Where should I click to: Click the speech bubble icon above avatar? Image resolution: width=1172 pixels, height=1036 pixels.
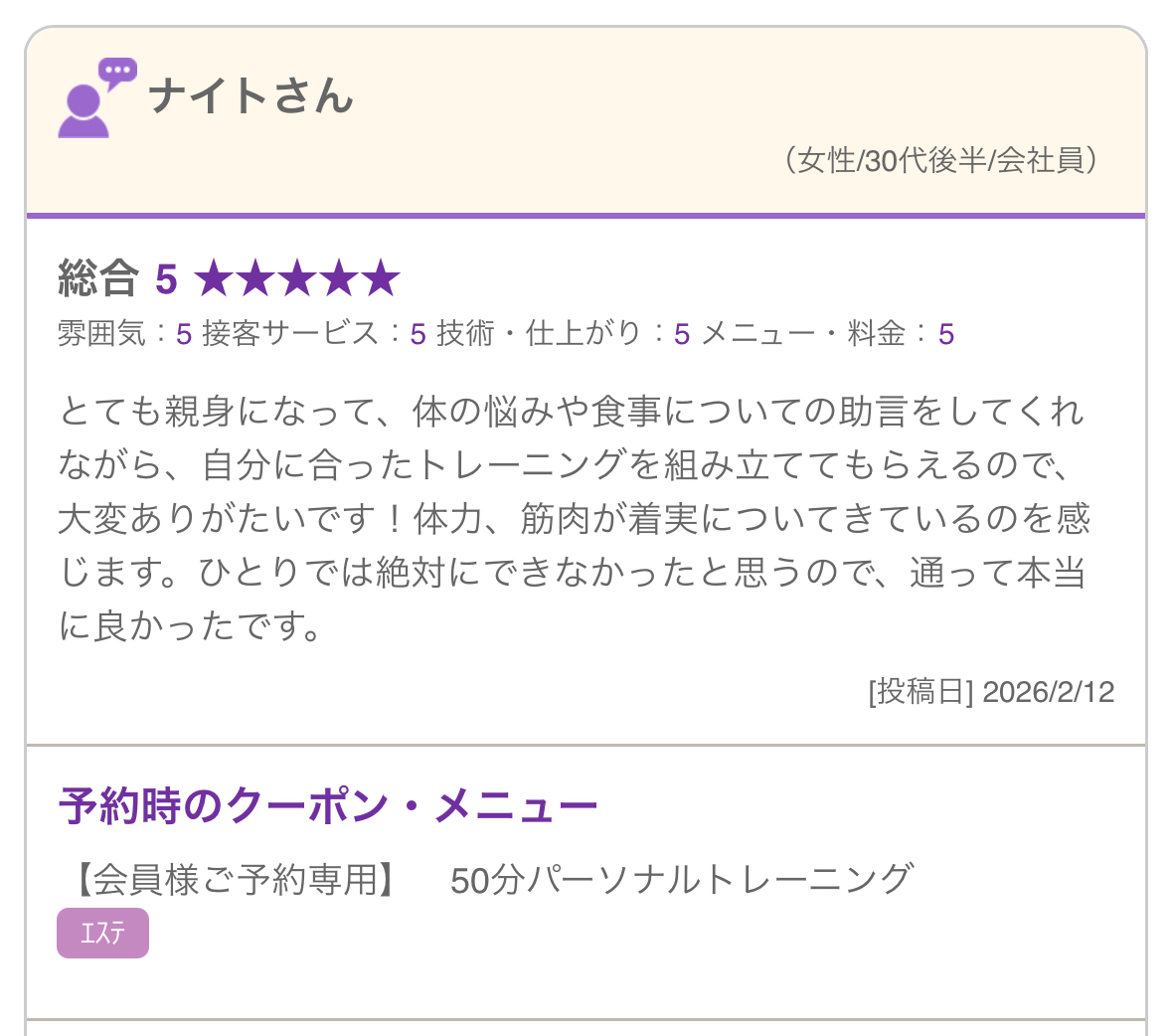118,74
